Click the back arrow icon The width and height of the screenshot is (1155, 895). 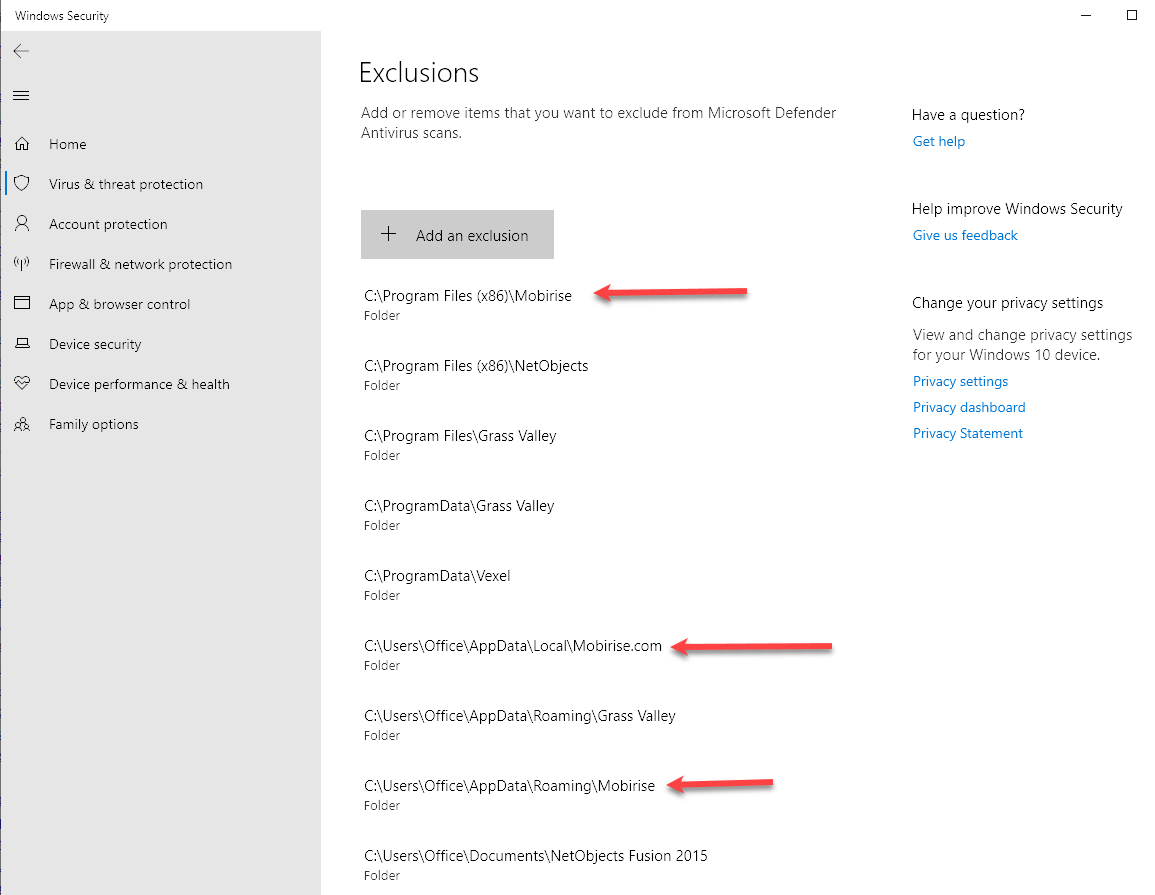[x=21, y=51]
